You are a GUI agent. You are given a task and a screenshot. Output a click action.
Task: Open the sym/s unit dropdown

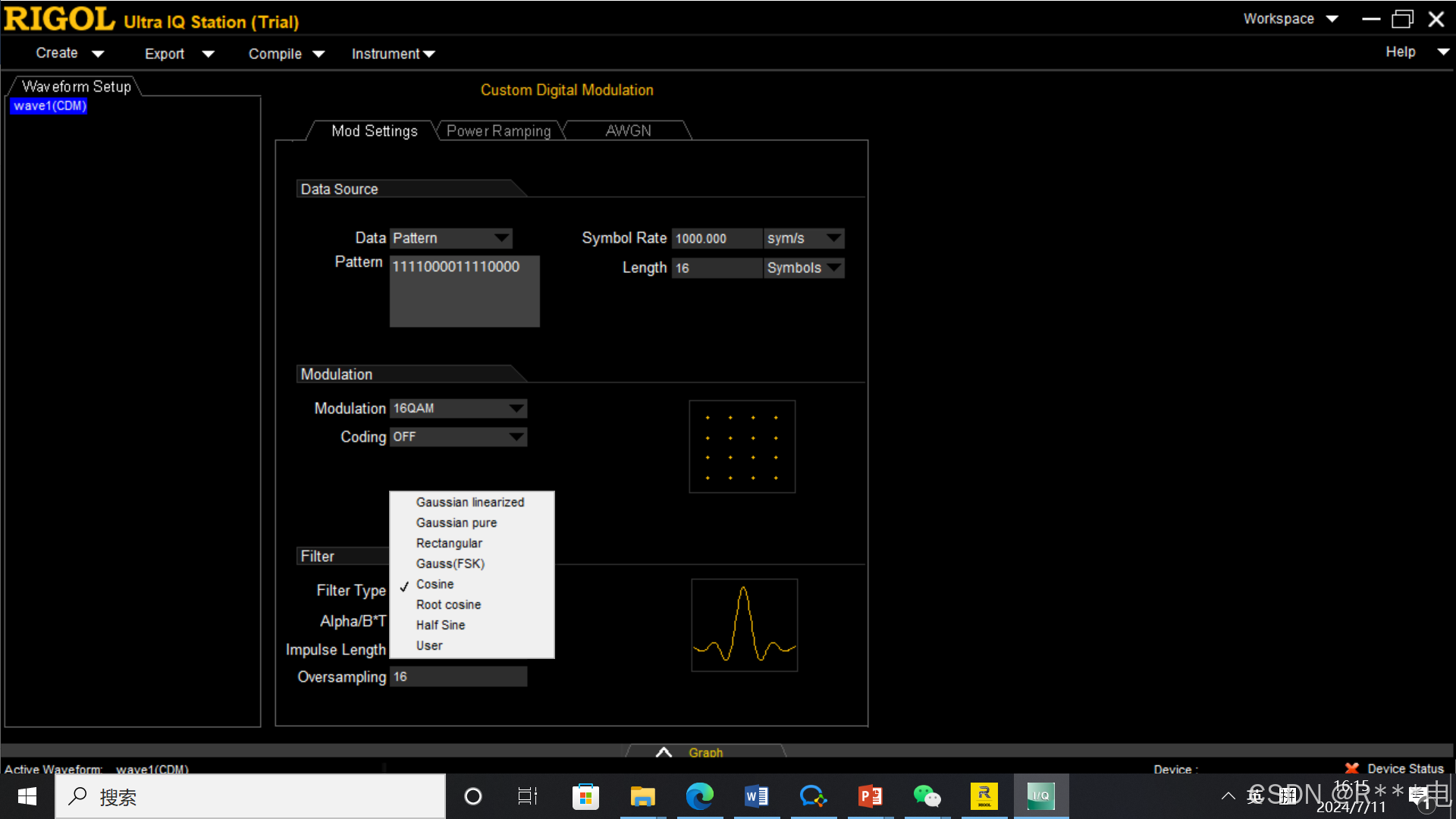(x=803, y=238)
